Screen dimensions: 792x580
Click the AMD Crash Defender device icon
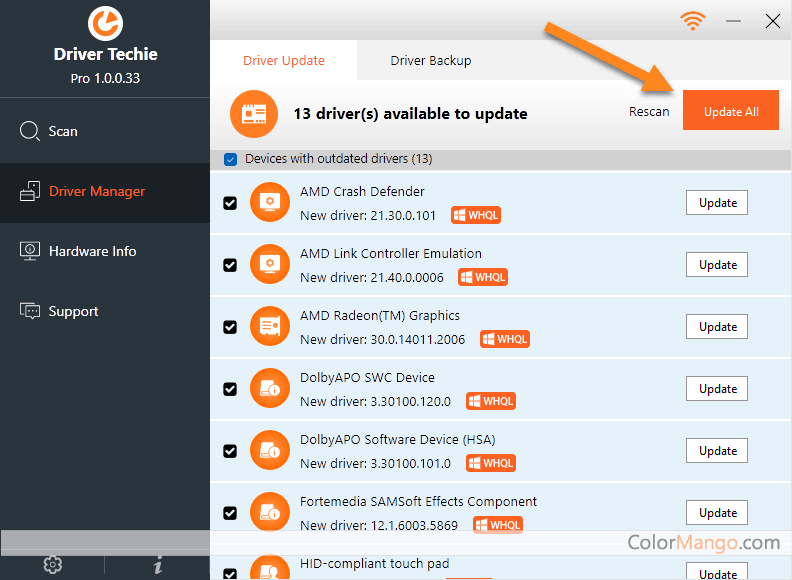(x=268, y=202)
